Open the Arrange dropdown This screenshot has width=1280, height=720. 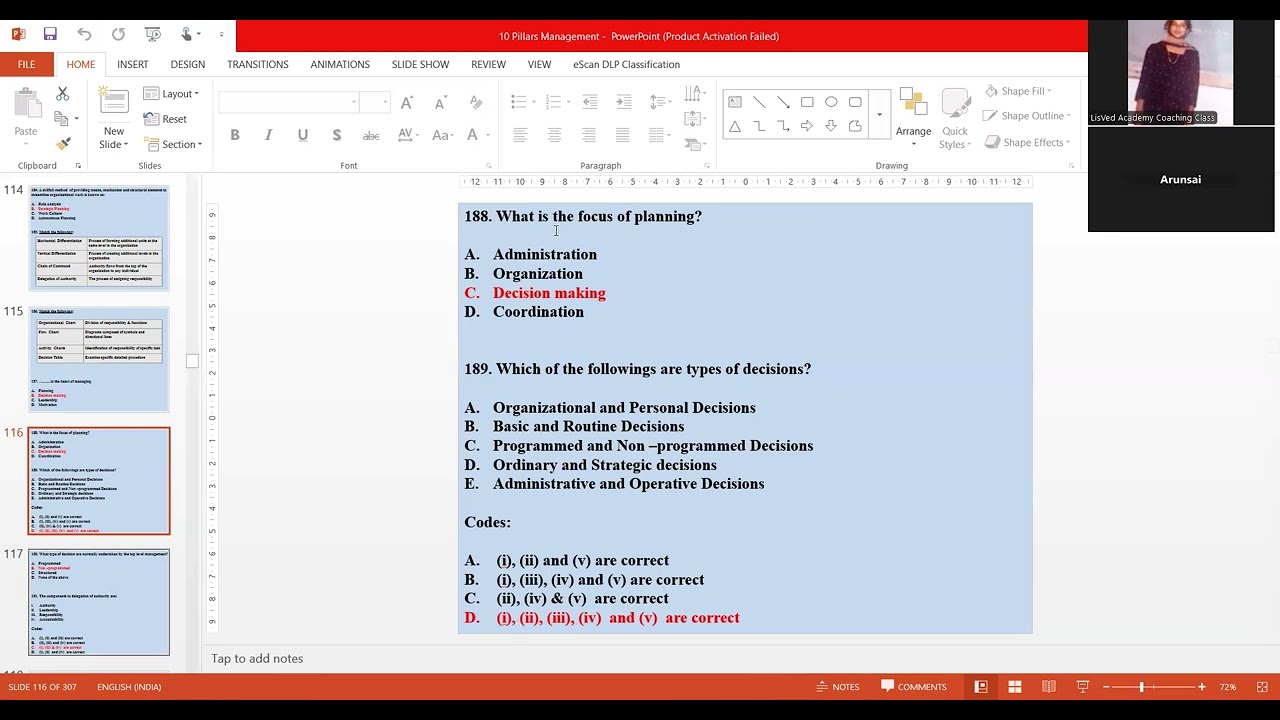[x=913, y=120]
